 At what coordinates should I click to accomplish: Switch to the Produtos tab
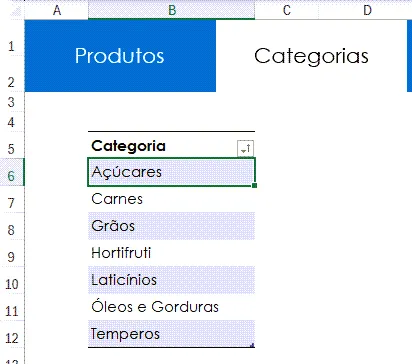pos(120,56)
